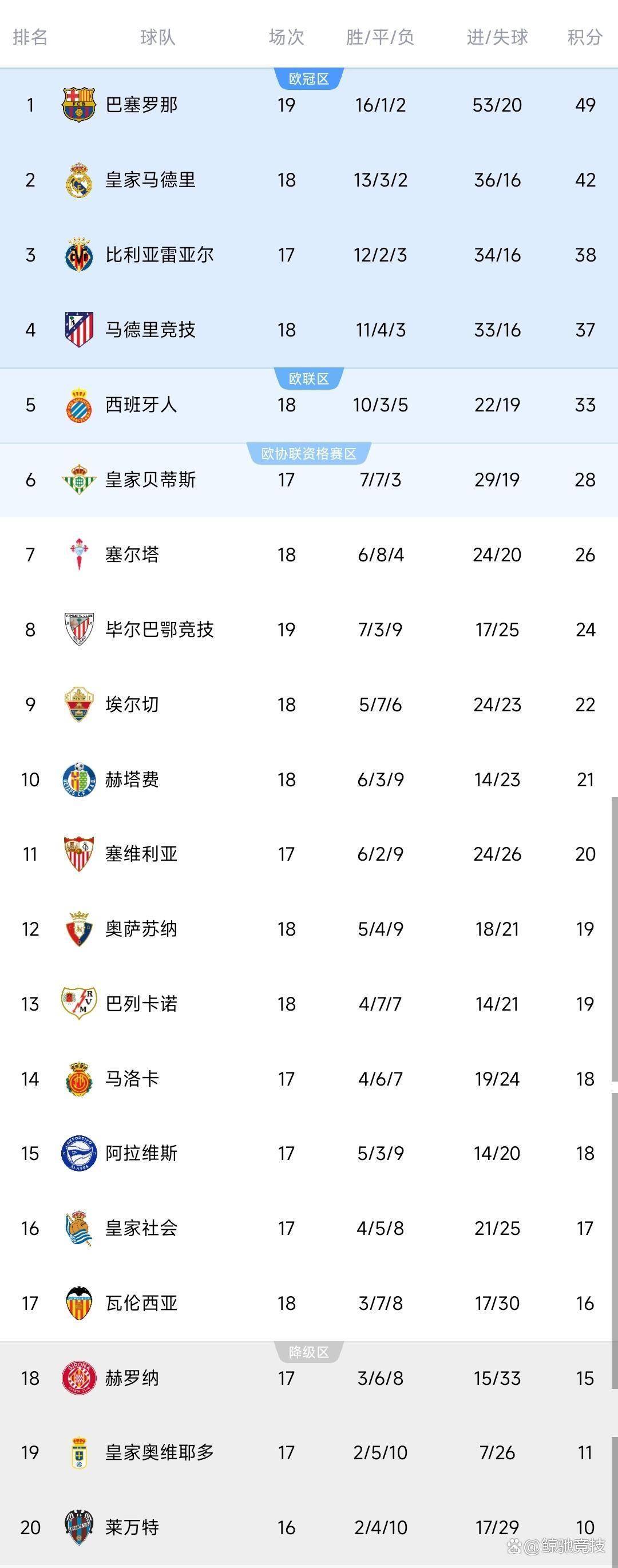Sort by 积分 column header
Image resolution: width=618 pixels, height=1568 pixels.
(x=584, y=37)
